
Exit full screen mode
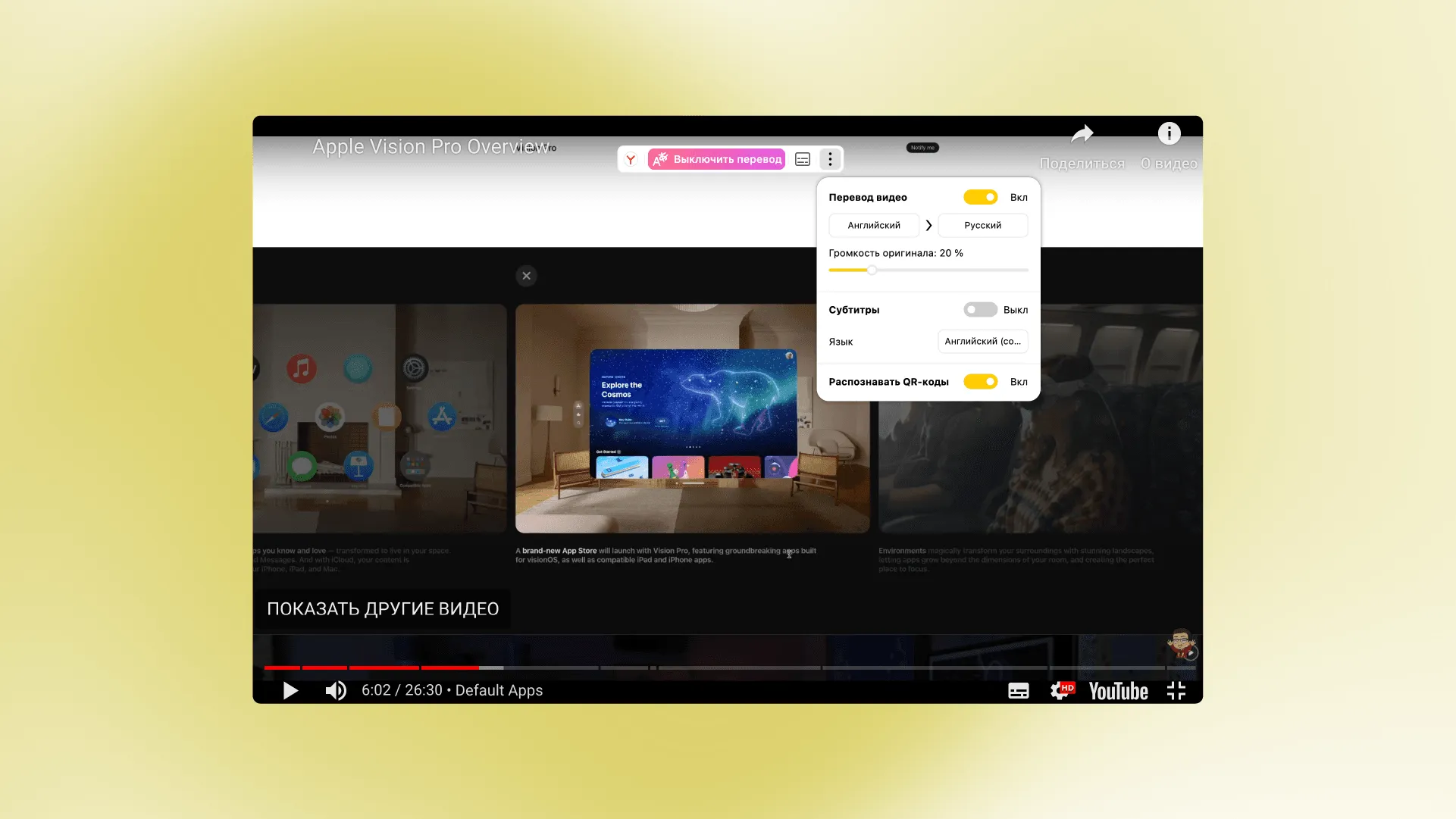(x=1176, y=690)
